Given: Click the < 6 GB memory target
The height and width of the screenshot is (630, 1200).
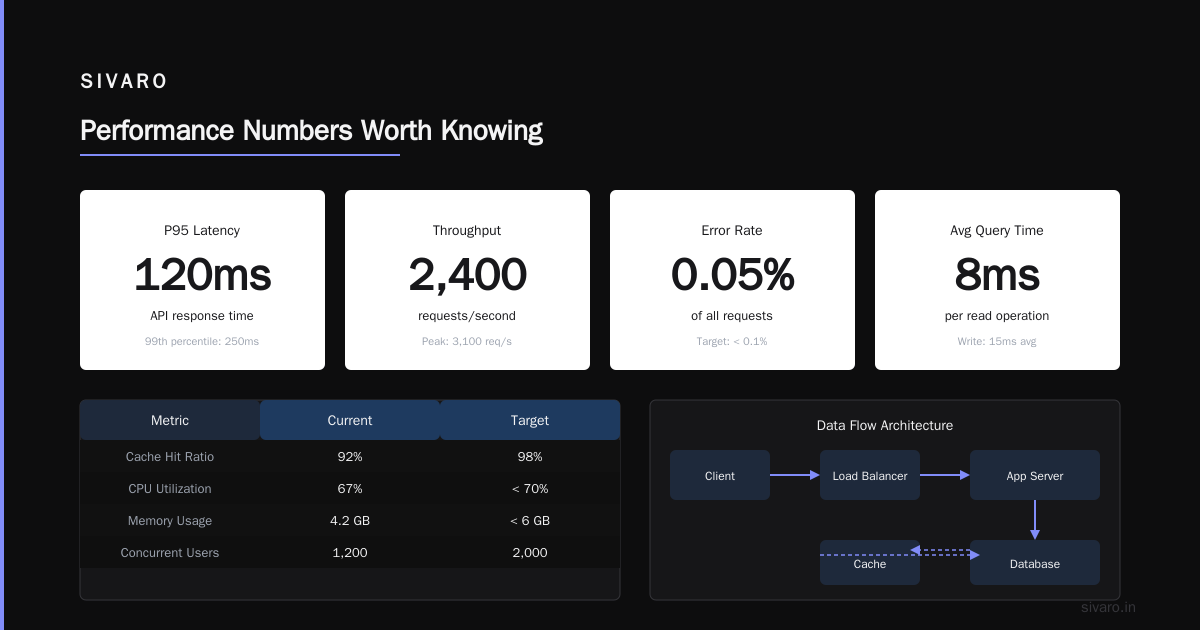Looking at the screenshot, I should click(x=530, y=521).
